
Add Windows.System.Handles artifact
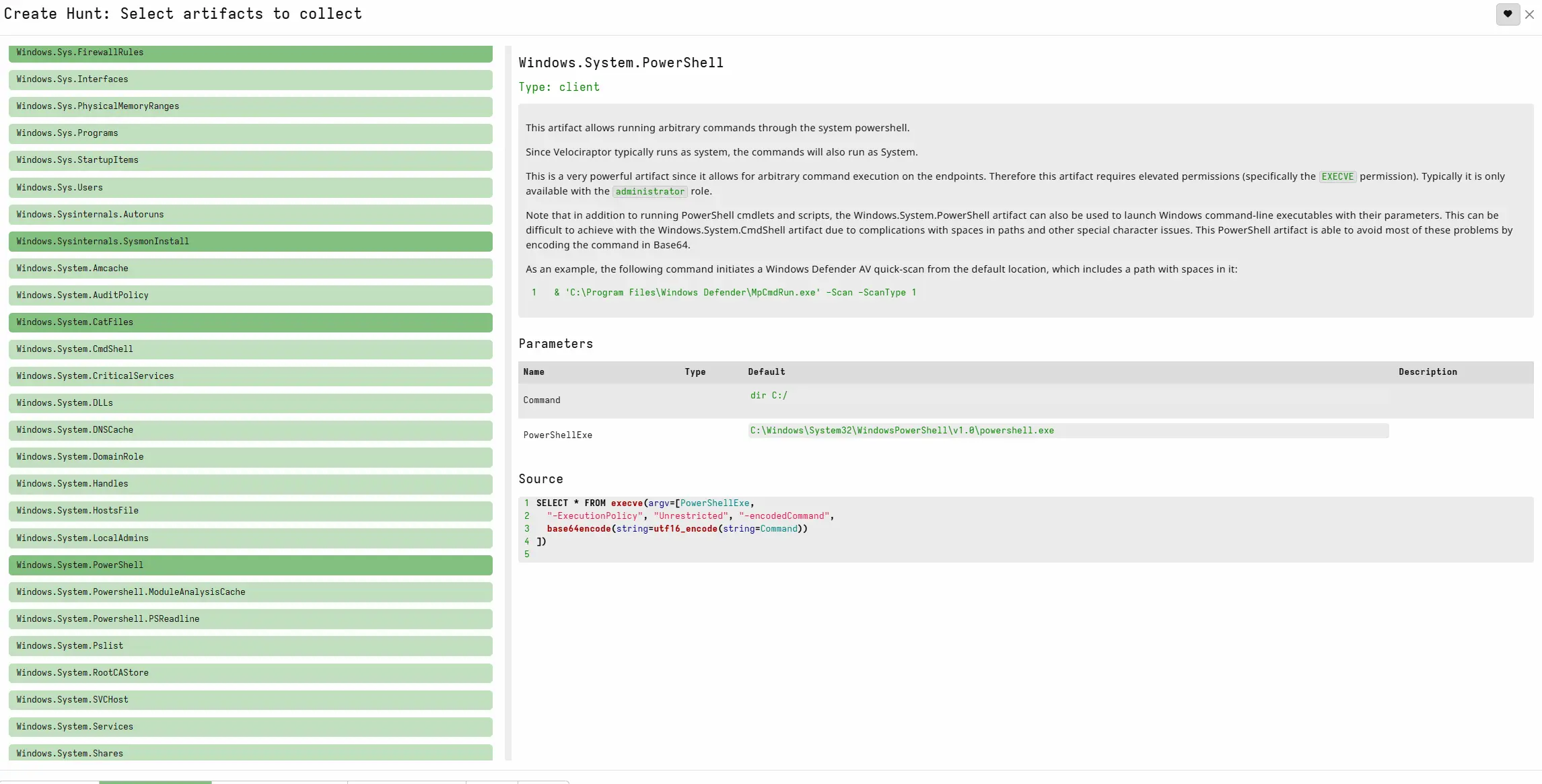[x=250, y=484]
